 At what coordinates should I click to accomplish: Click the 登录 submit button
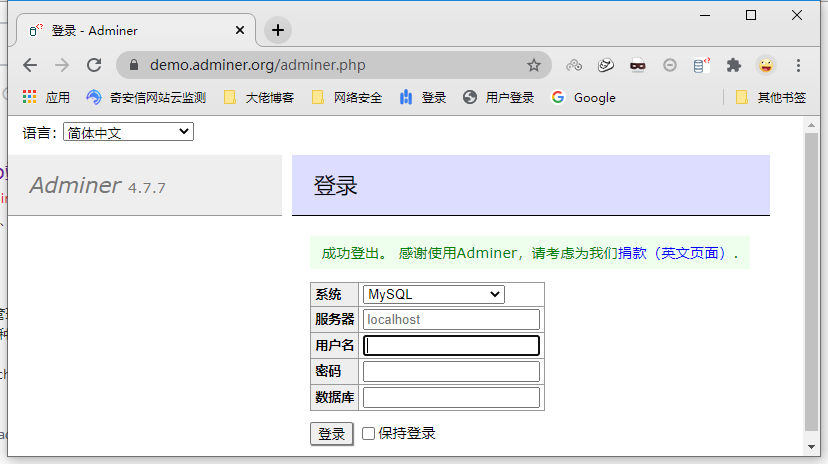coord(332,434)
